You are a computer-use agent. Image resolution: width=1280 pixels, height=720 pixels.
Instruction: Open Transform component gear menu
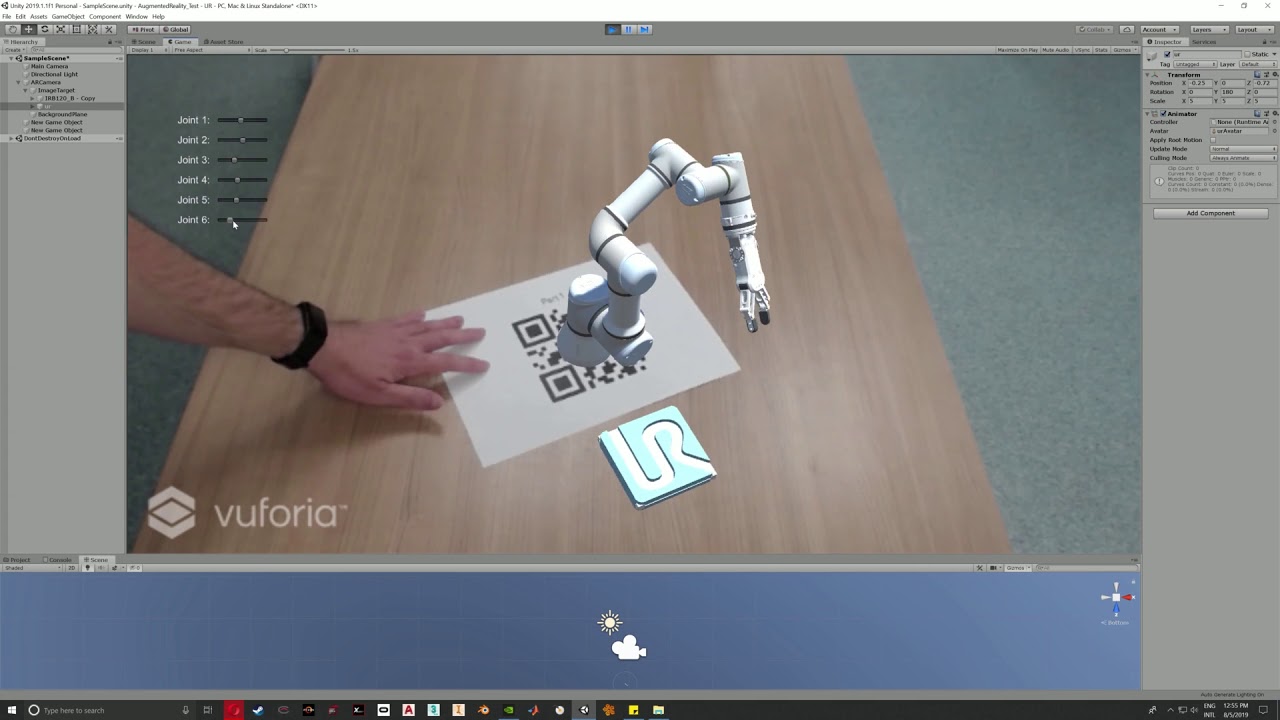click(x=1275, y=75)
